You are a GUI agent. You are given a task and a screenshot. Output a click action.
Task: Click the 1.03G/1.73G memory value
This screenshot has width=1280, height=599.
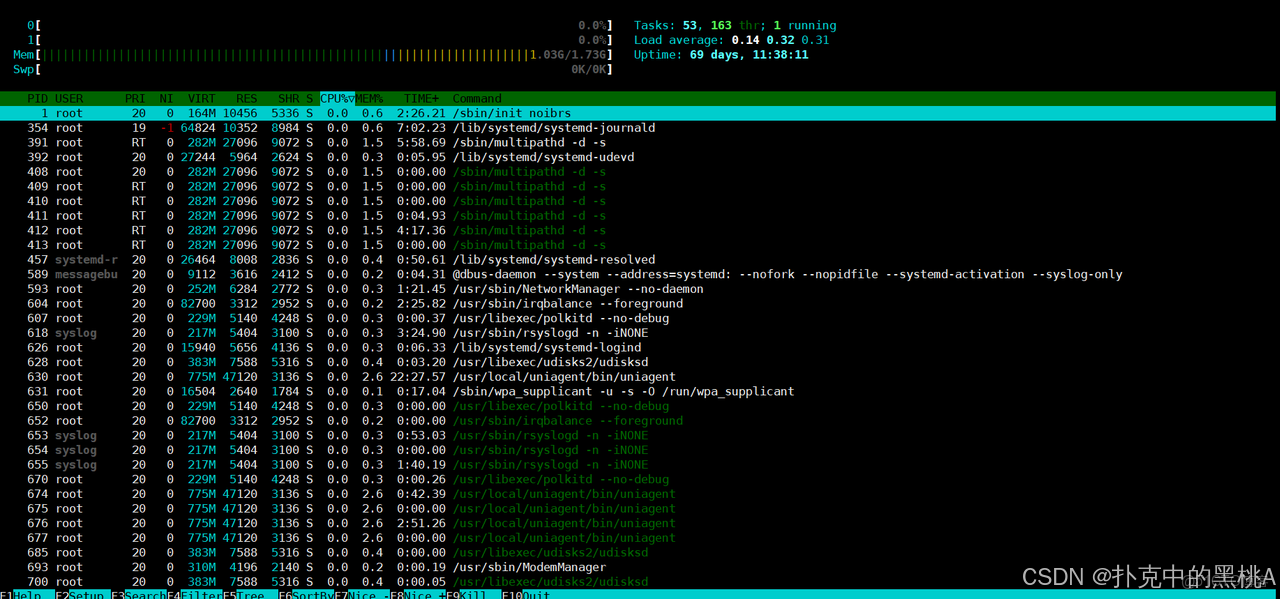567,55
